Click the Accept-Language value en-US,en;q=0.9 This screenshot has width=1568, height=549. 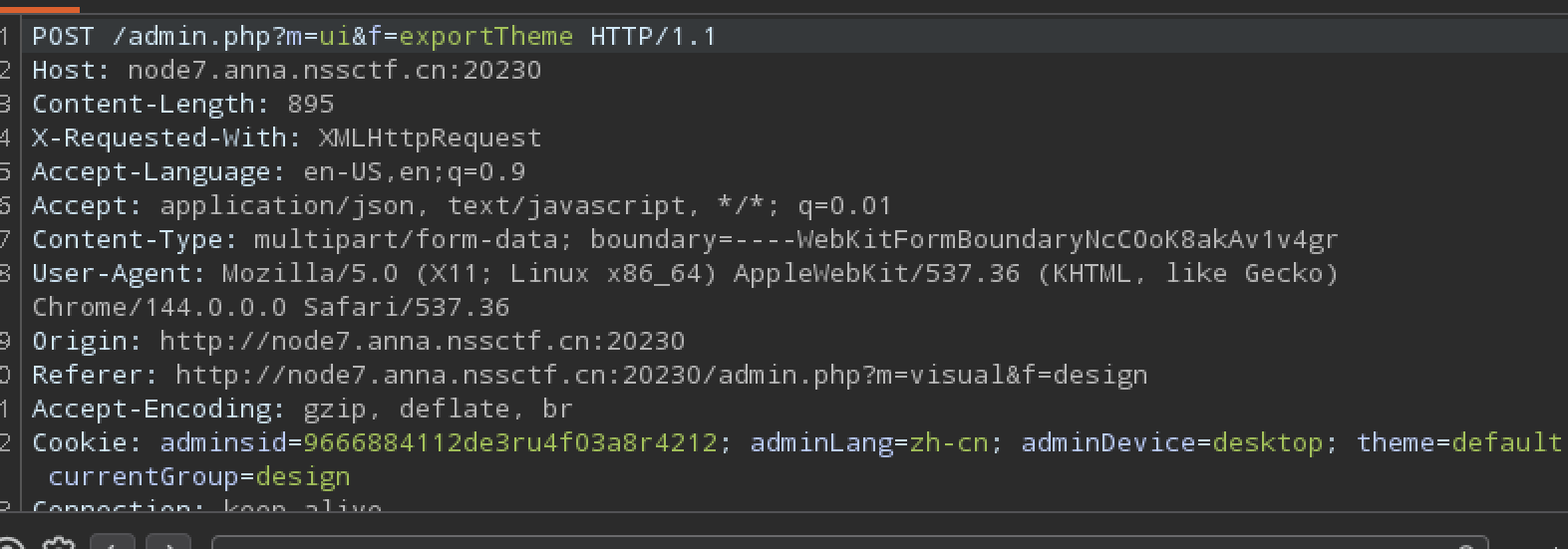click(x=414, y=172)
